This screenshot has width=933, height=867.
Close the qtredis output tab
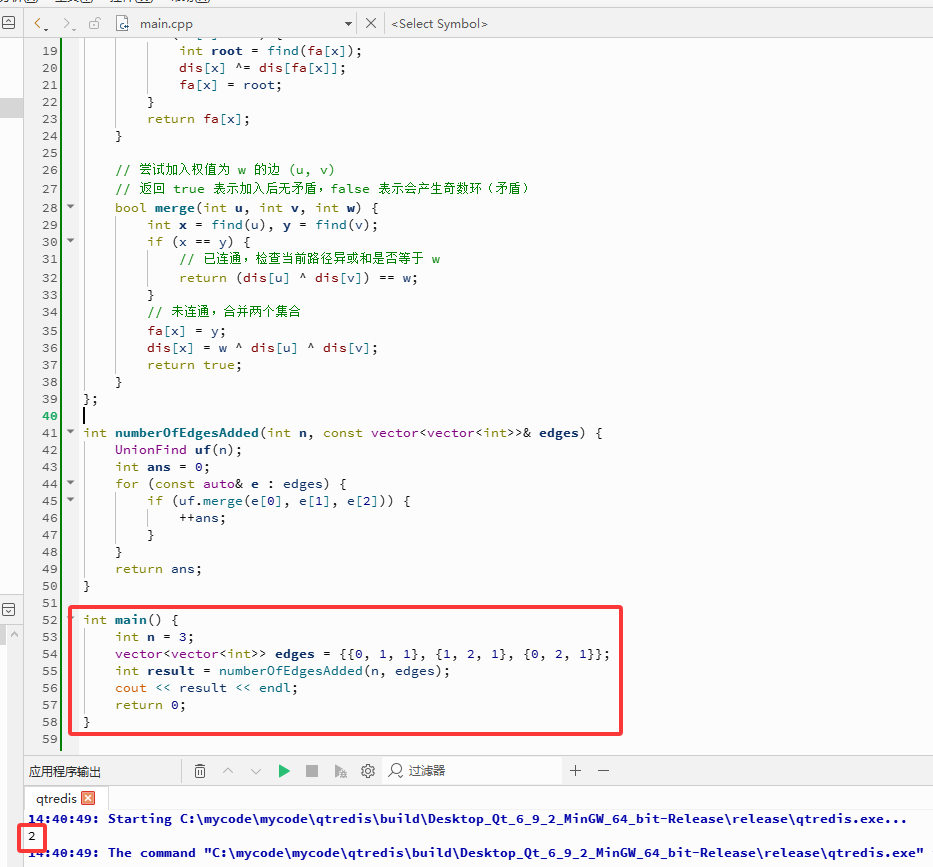[88, 798]
